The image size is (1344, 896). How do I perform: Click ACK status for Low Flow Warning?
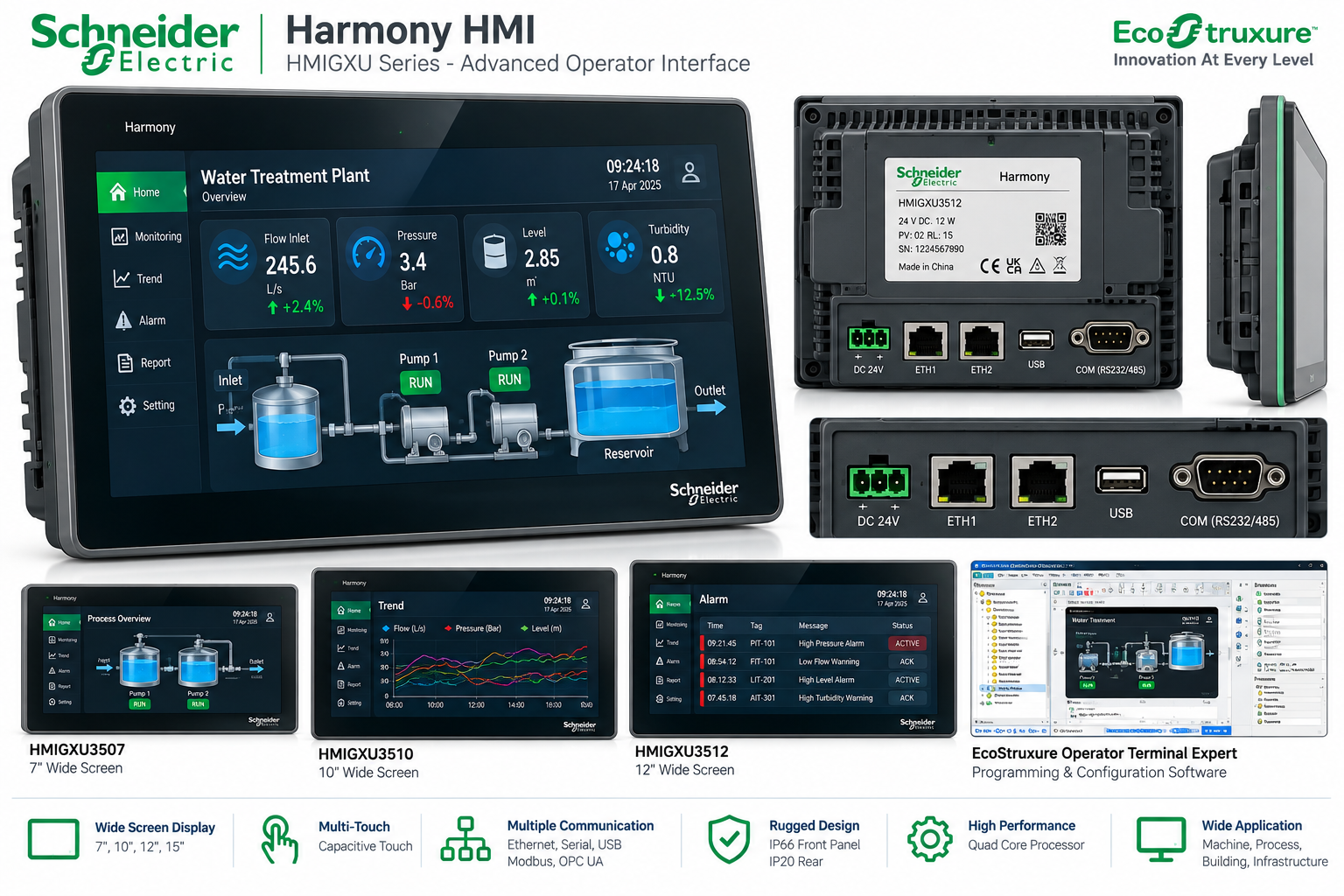[907, 661]
